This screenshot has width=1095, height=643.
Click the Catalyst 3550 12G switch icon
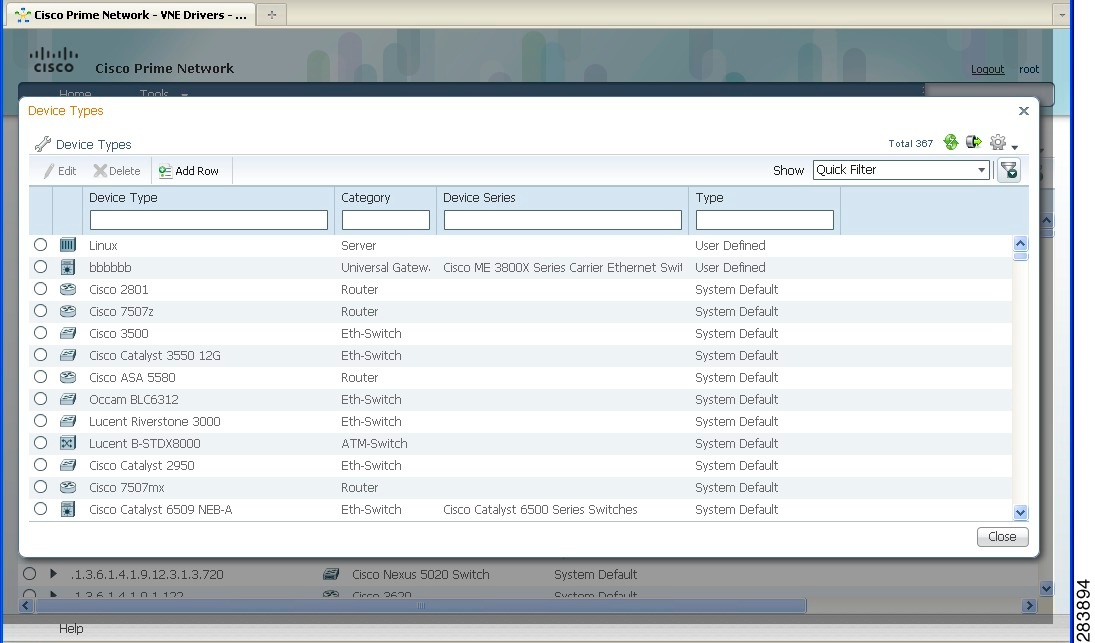coord(68,355)
